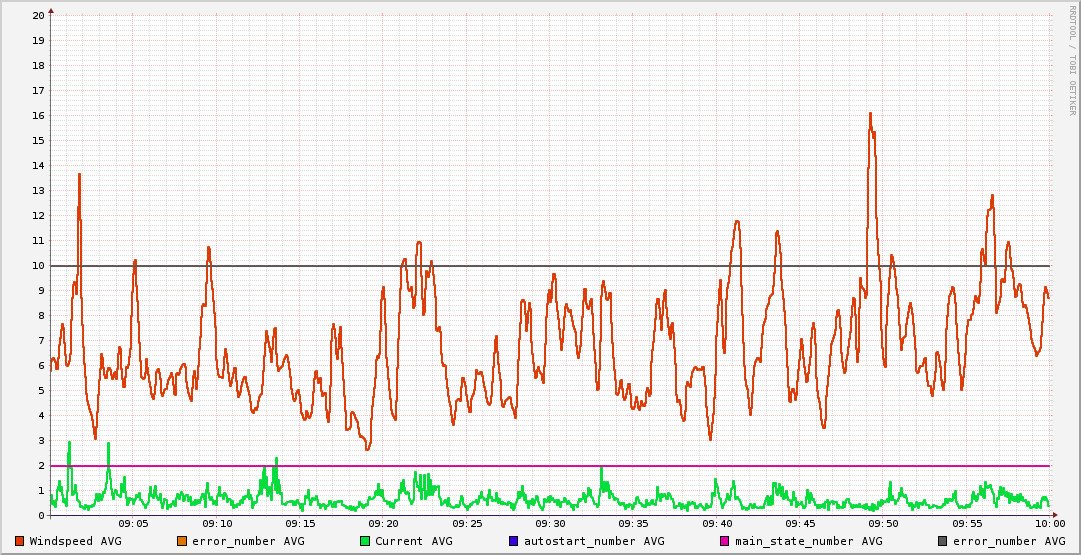The image size is (1081, 555).
Task: Click the RRDTOOL / TOBI OETIKER watermark
Action: click(1071, 60)
